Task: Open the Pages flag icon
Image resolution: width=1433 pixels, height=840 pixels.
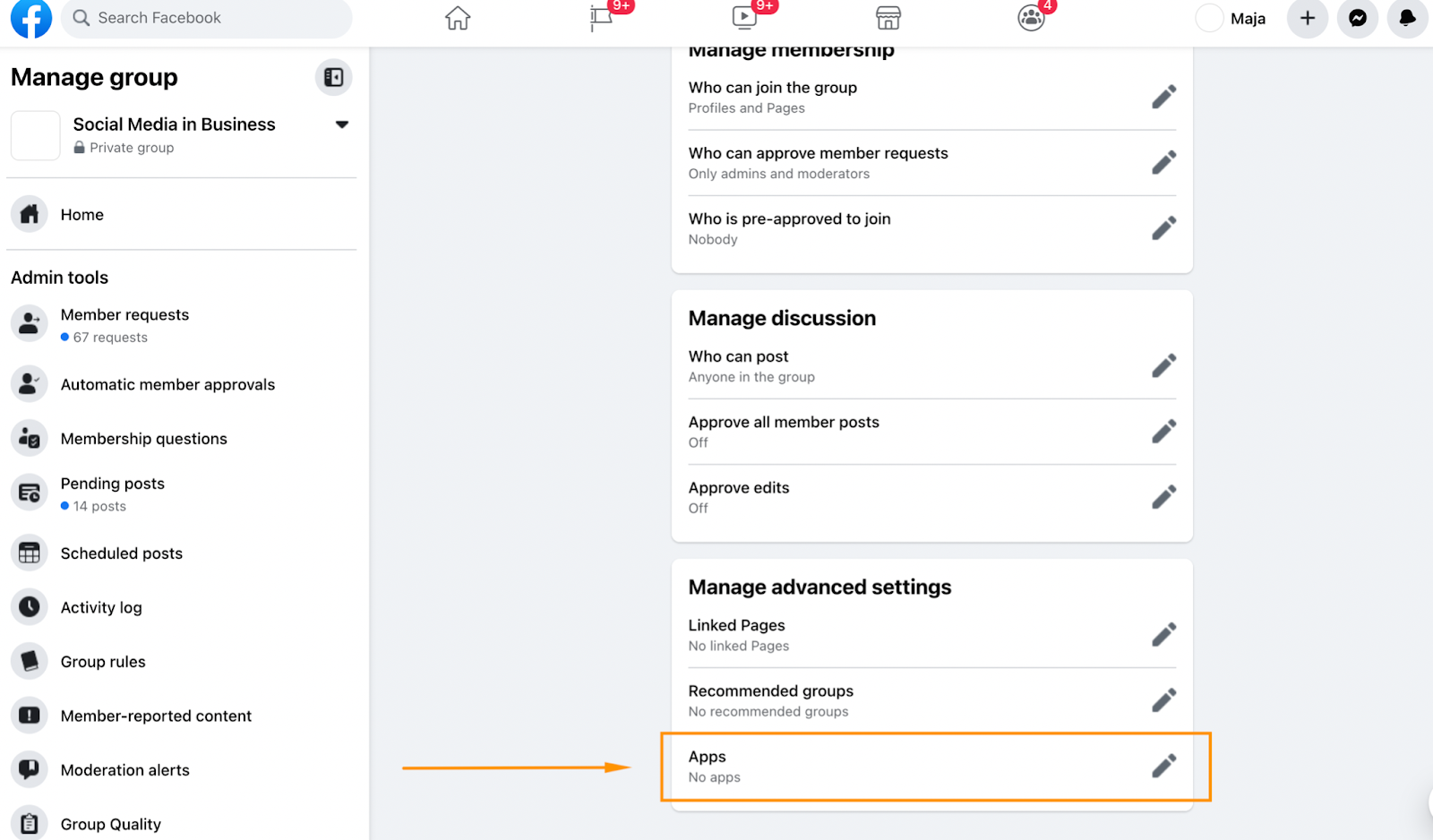Action: click(x=601, y=18)
